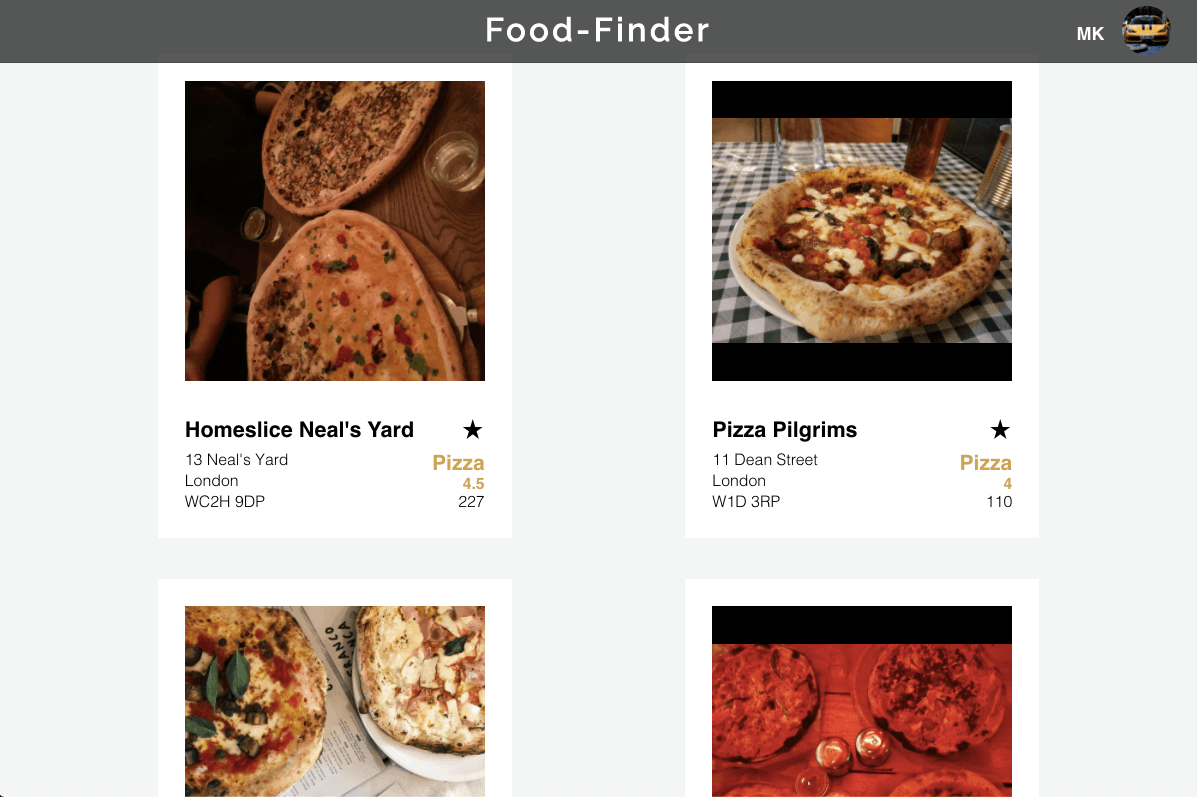Click the 13 Neal's Yard address line
The image size is (1197, 797).
[x=236, y=460]
